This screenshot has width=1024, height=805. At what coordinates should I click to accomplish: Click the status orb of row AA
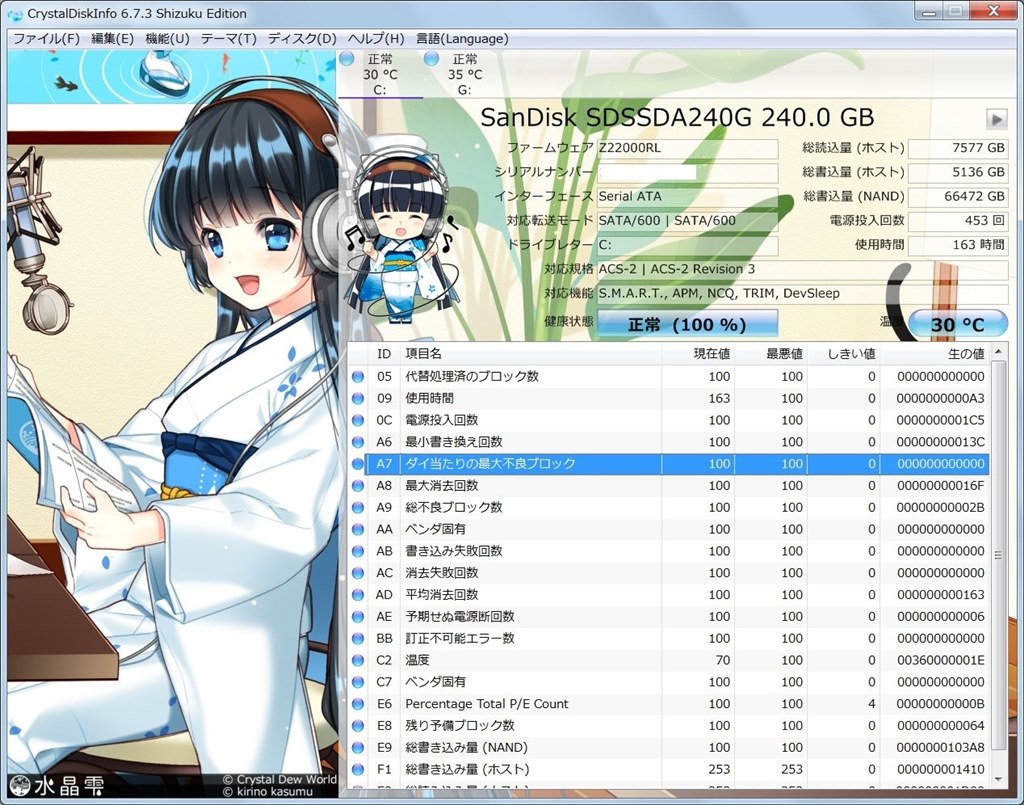point(358,529)
